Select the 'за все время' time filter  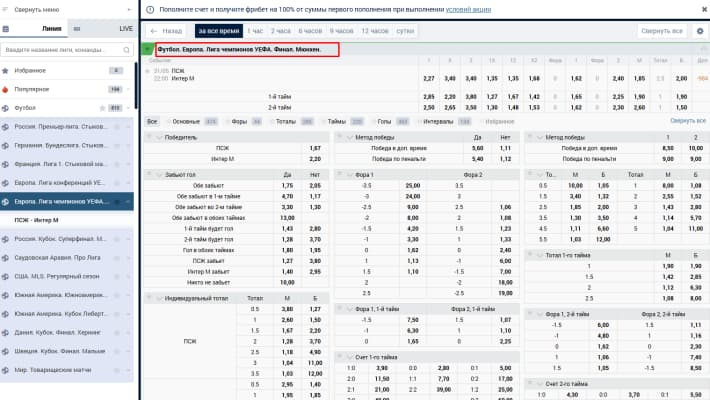pyautogui.click(x=219, y=31)
